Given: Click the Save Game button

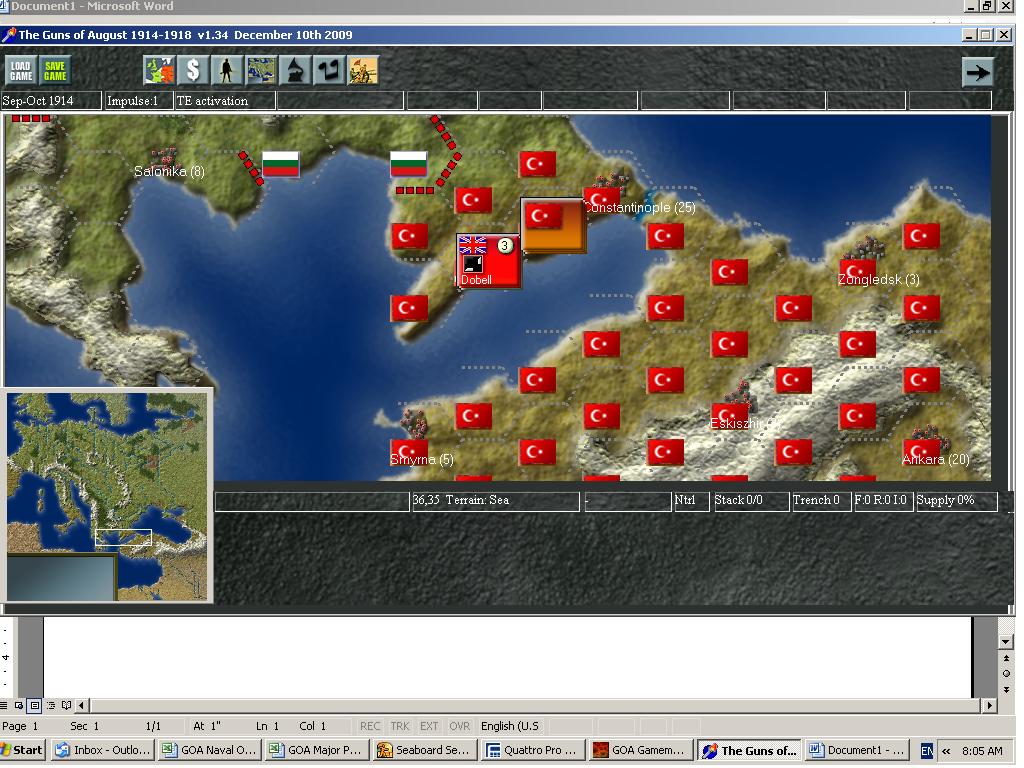Looking at the screenshot, I should tap(55, 71).
